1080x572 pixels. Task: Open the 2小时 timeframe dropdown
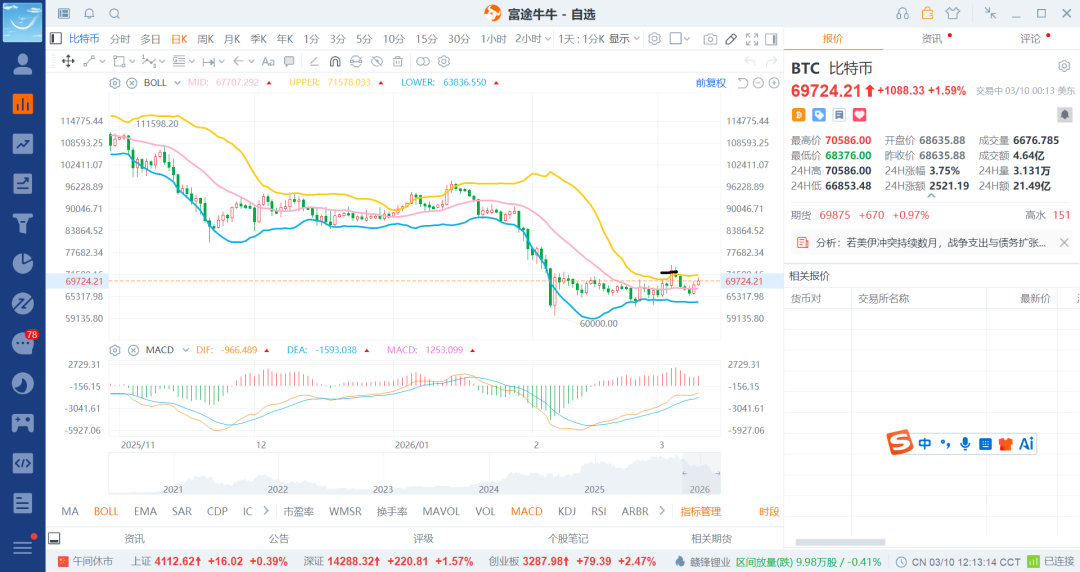(533, 39)
